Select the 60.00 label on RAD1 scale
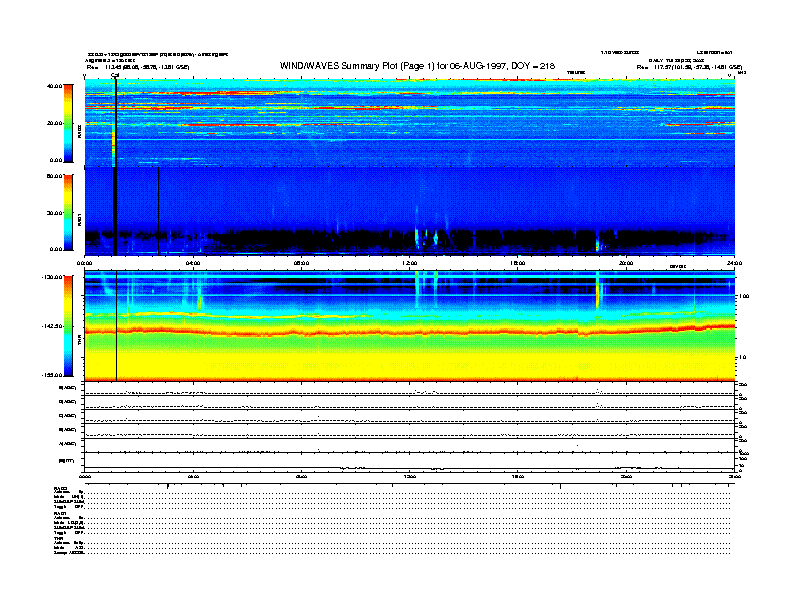Viewport: 792px width, 612px height. 54,176
